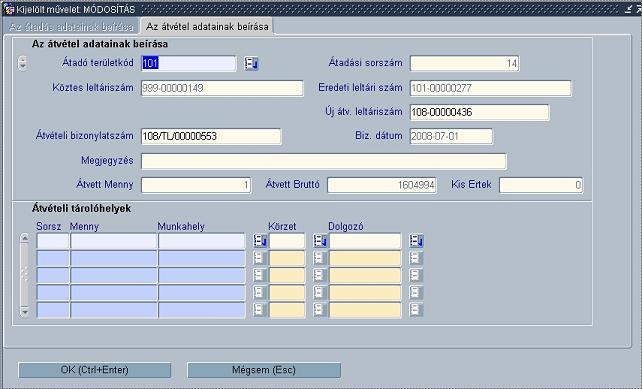This screenshot has height=389, width=642.
Task: Click the Köztes leltáriszám field
Action: coord(222,88)
